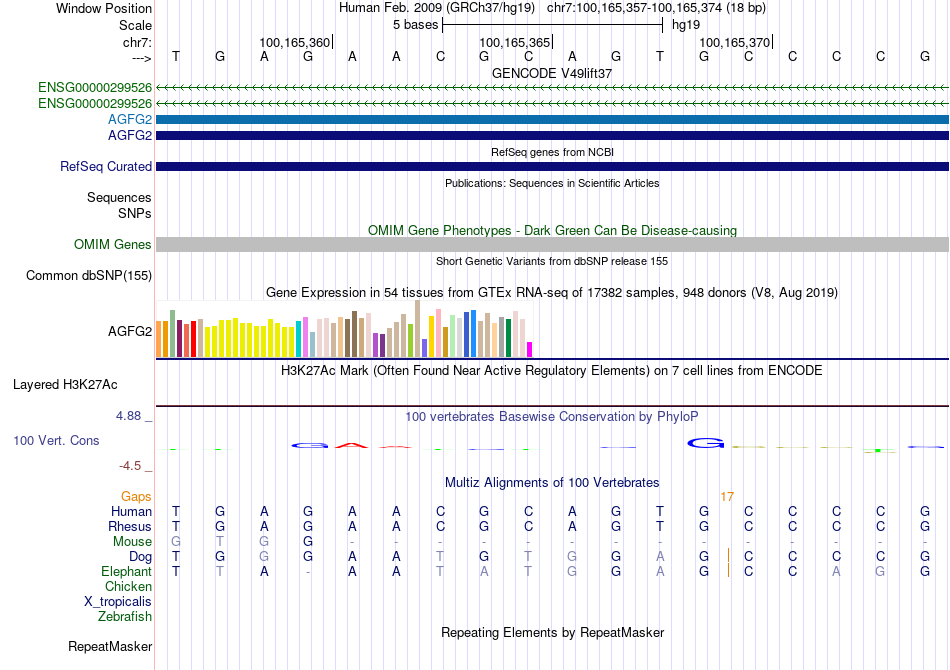Open OMIM Gene Phenotypes track title

552,230
